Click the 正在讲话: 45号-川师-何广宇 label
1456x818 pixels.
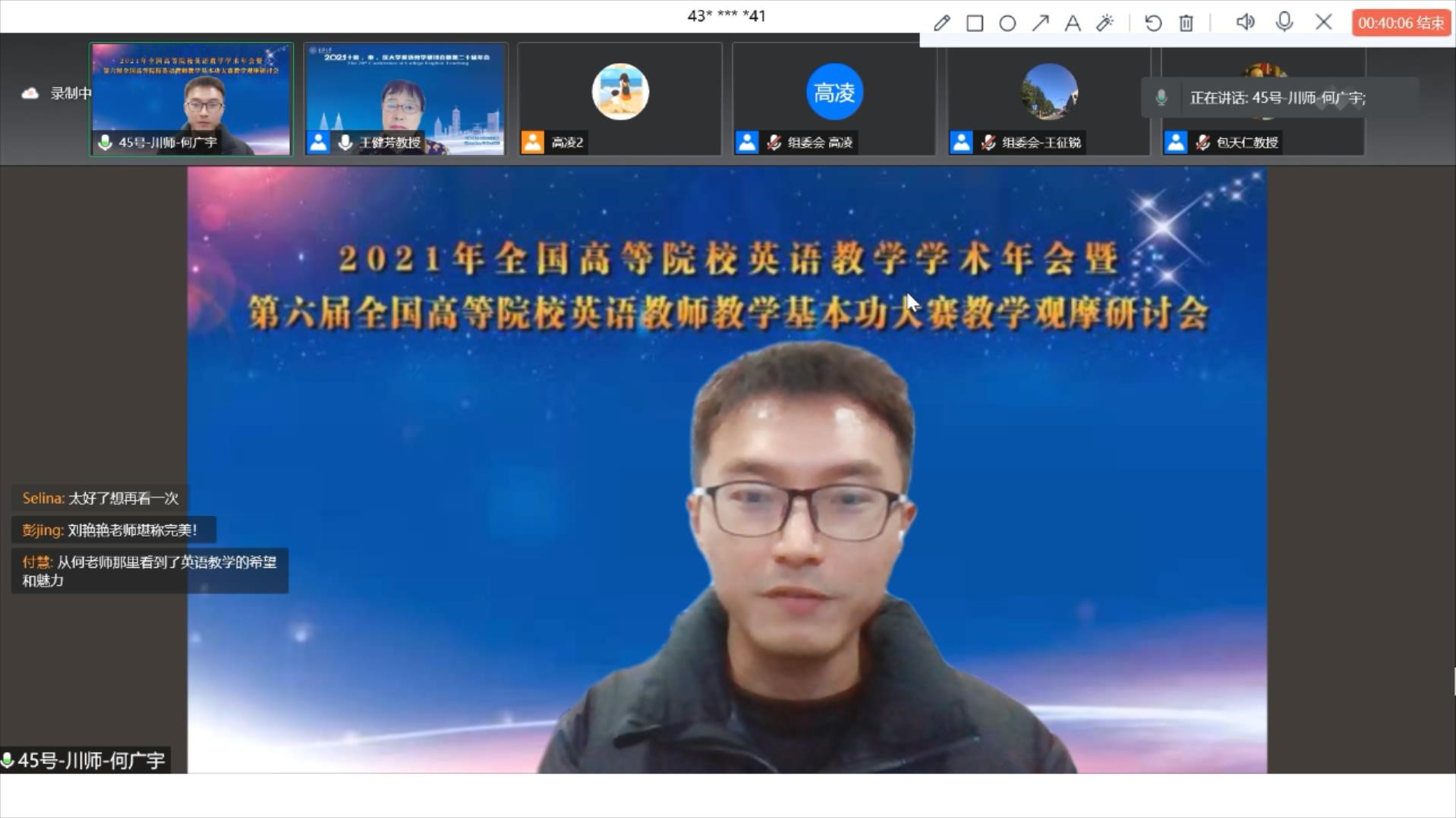(1278, 98)
